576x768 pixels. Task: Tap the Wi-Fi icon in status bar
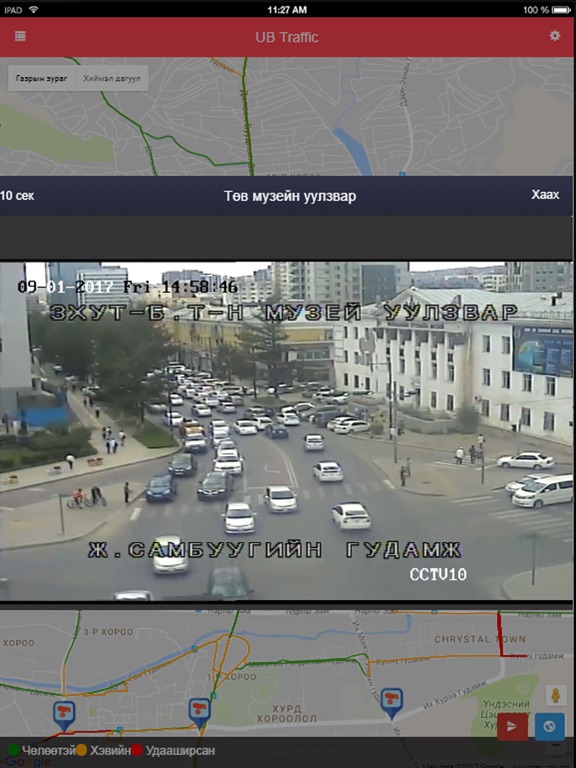[33, 9]
